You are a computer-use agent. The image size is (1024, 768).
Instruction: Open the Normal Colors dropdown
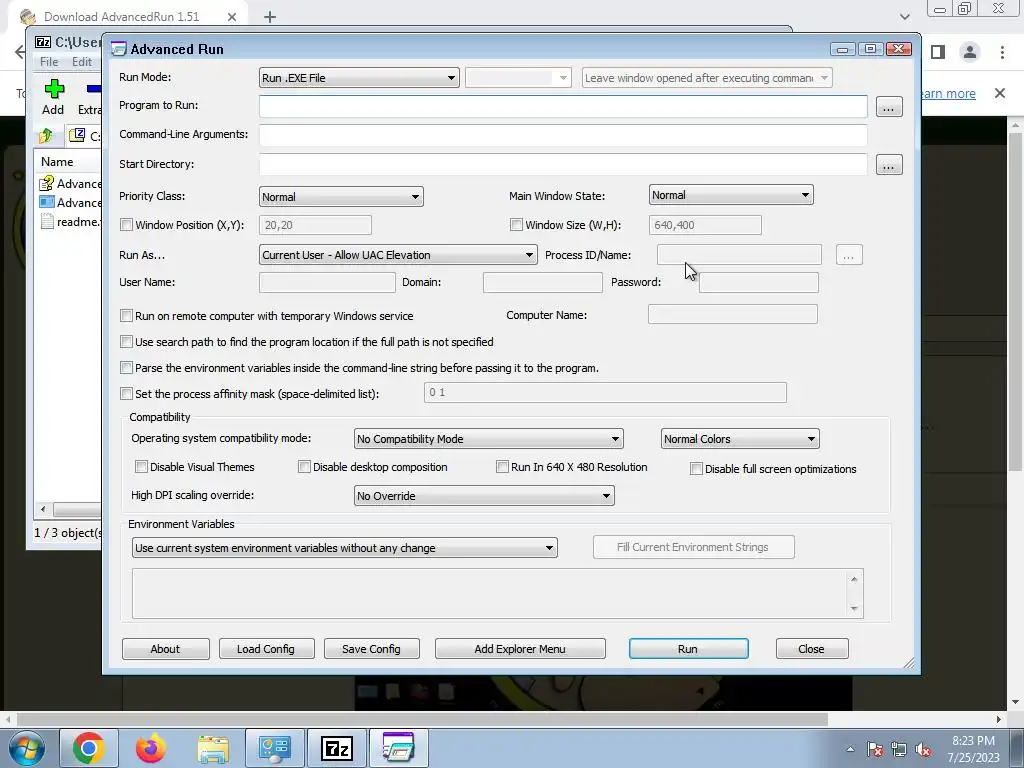tap(740, 439)
